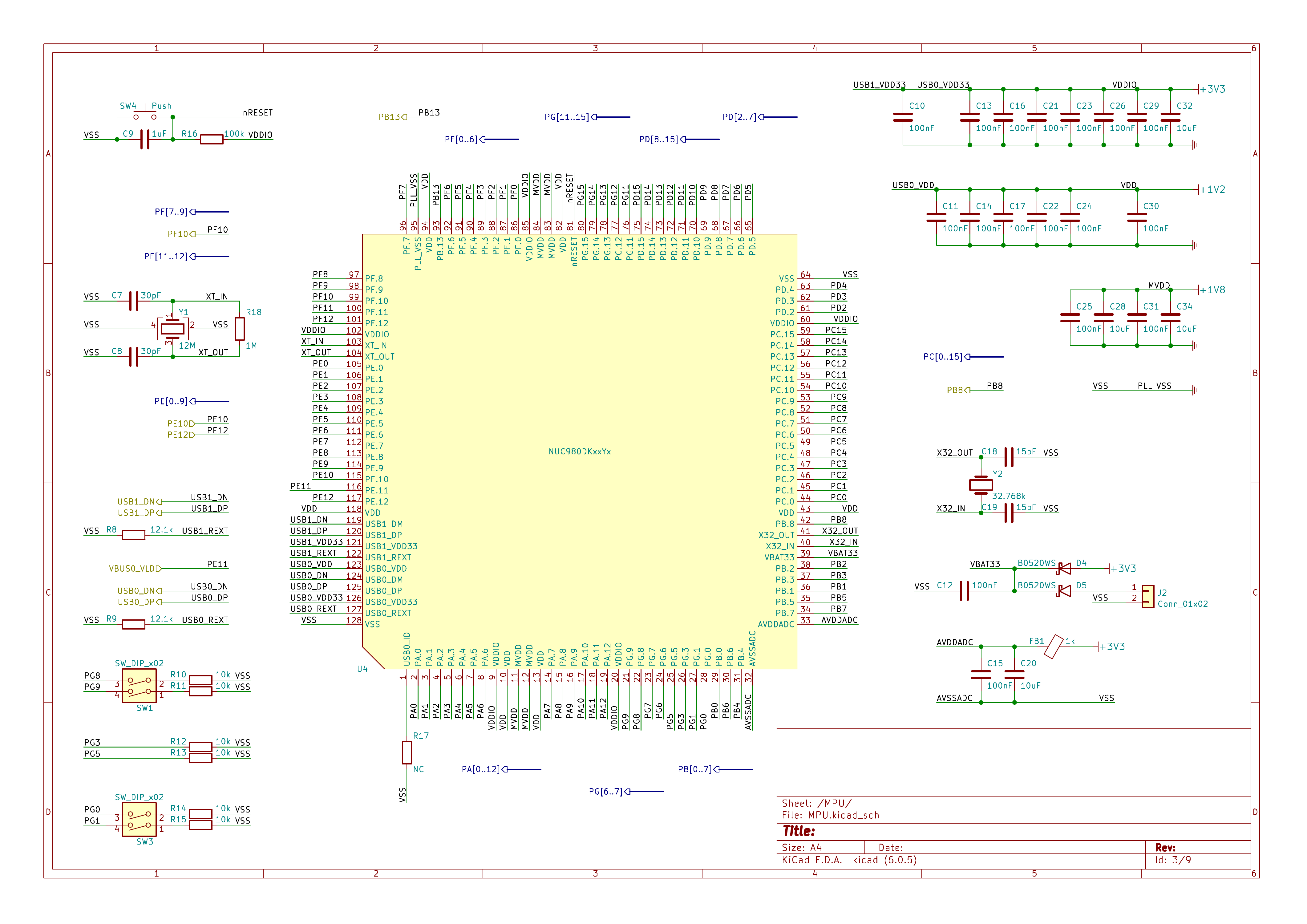The image size is (1307, 924).
Task: Select the C10 100nF capacitor symbol
Action: tap(903, 117)
